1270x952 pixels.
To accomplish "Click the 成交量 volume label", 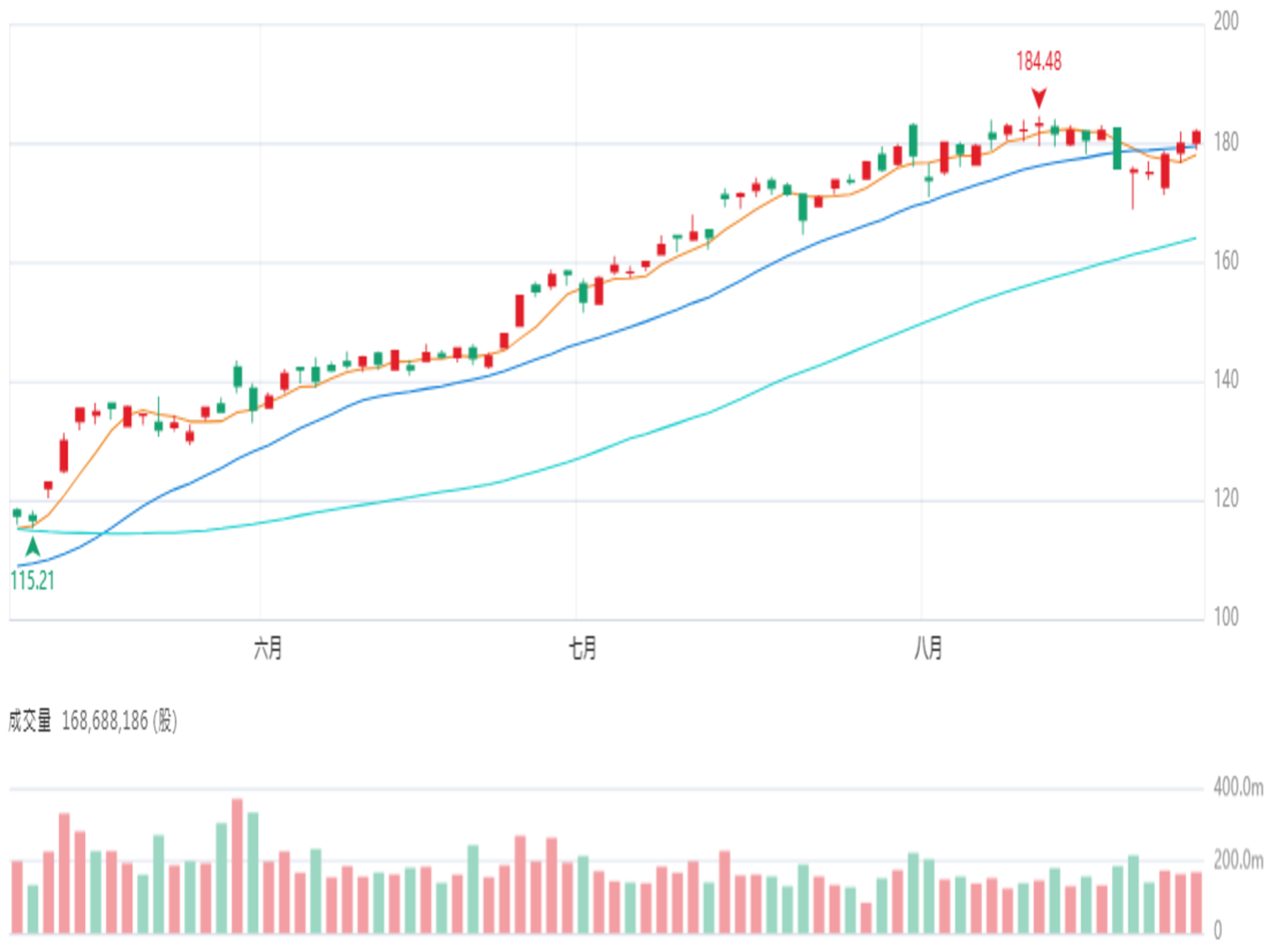I will [29, 720].
